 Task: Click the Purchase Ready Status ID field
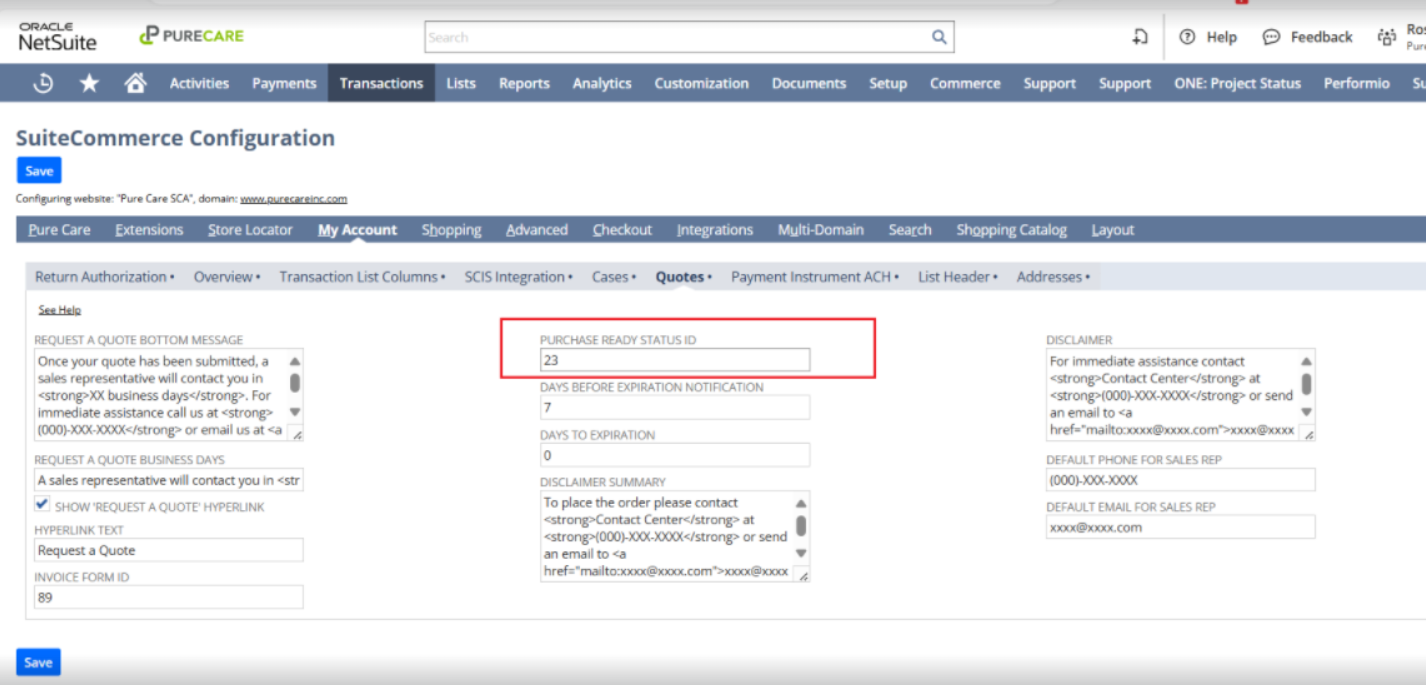click(675, 360)
